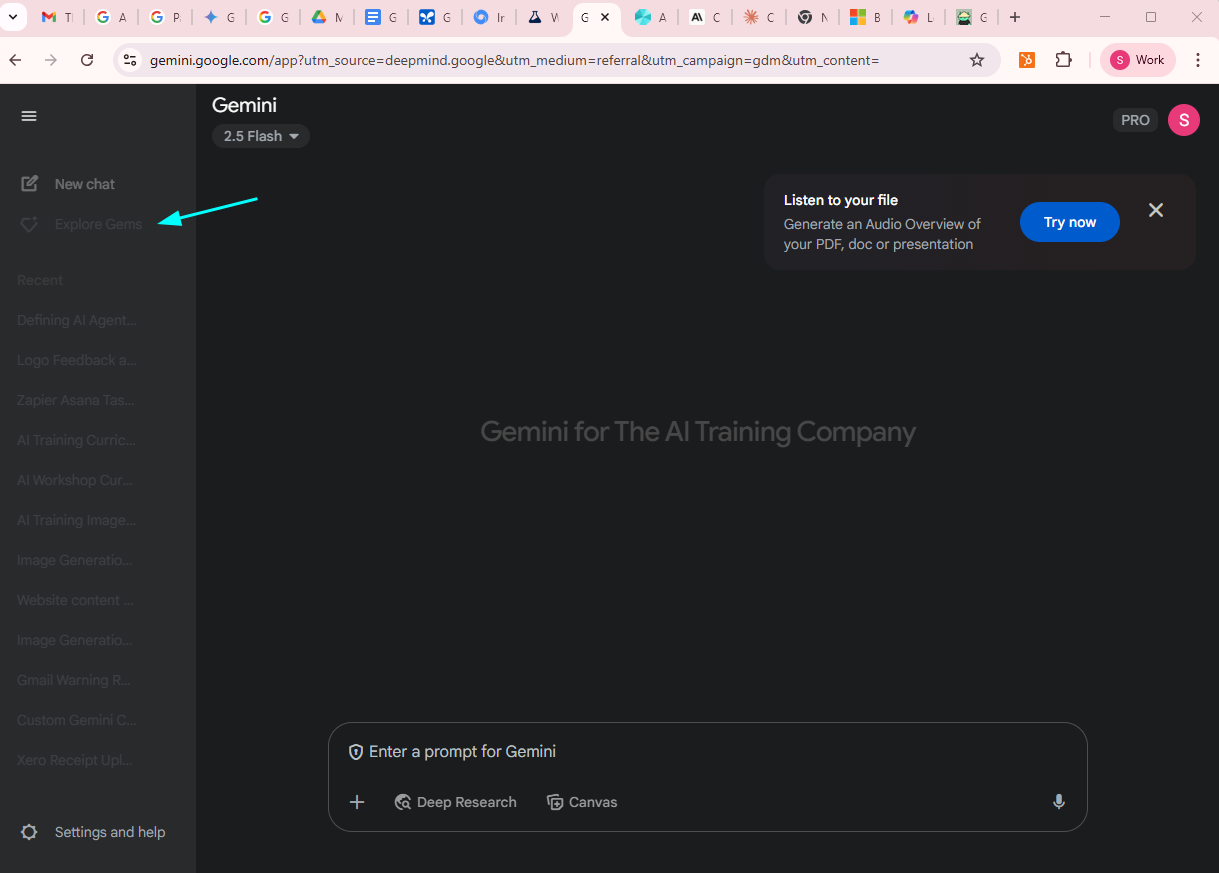The height and width of the screenshot is (873, 1219).
Task: Open recent chat Custom Gemini C...
Action: (77, 720)
